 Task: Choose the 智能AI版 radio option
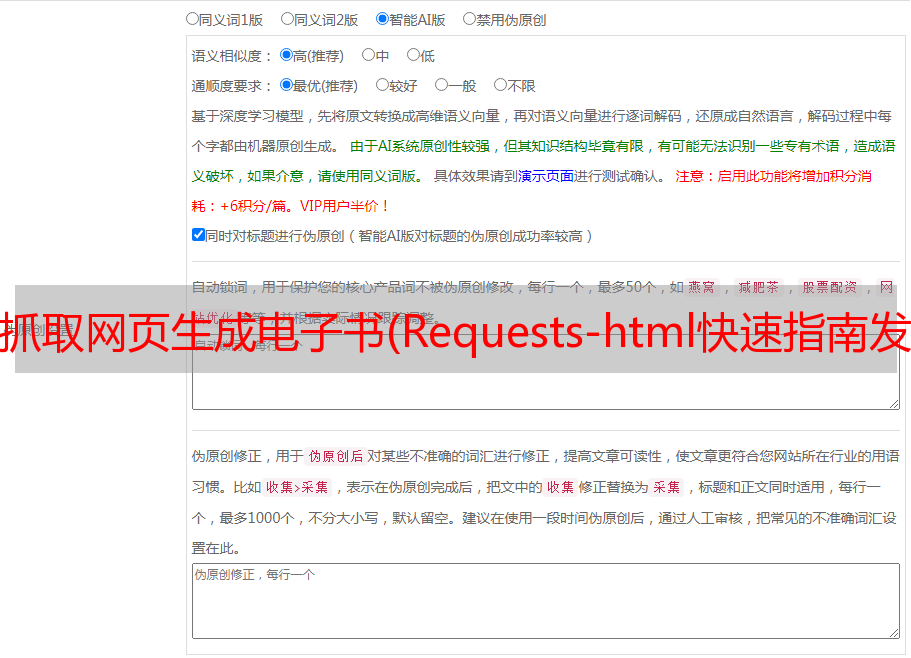[x=382, y=19]
